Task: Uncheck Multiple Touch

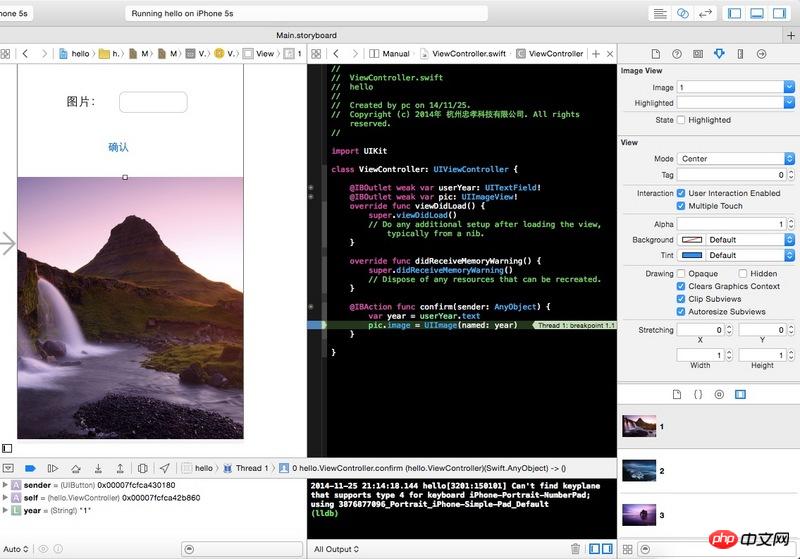Action: click(x=681, y=206)
